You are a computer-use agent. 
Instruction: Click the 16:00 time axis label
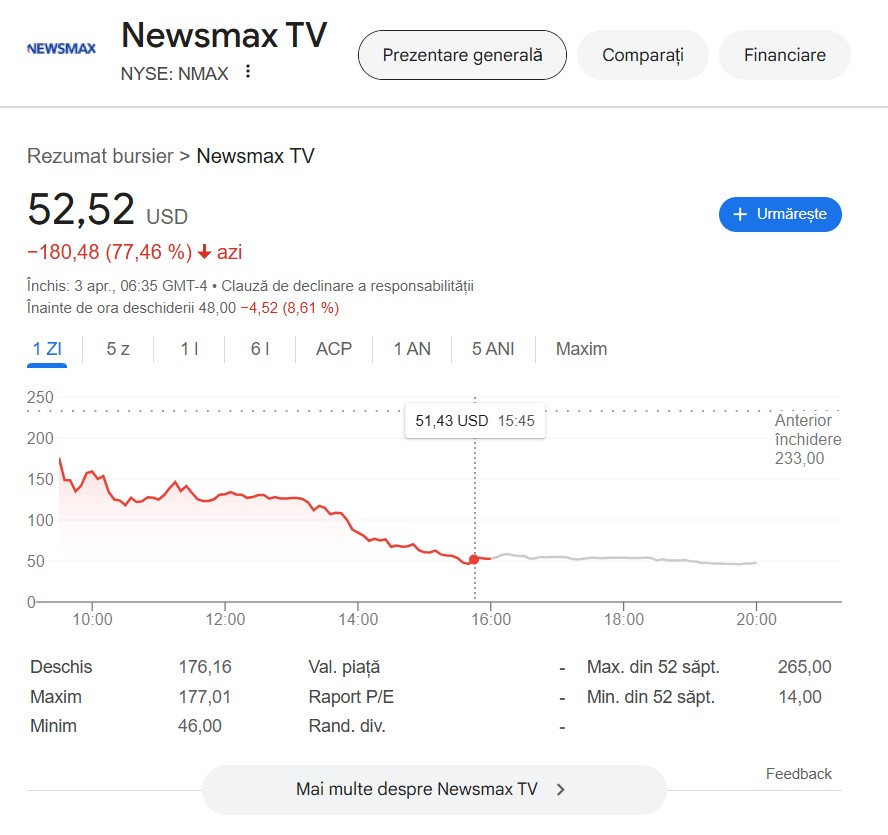coord(491,619)
